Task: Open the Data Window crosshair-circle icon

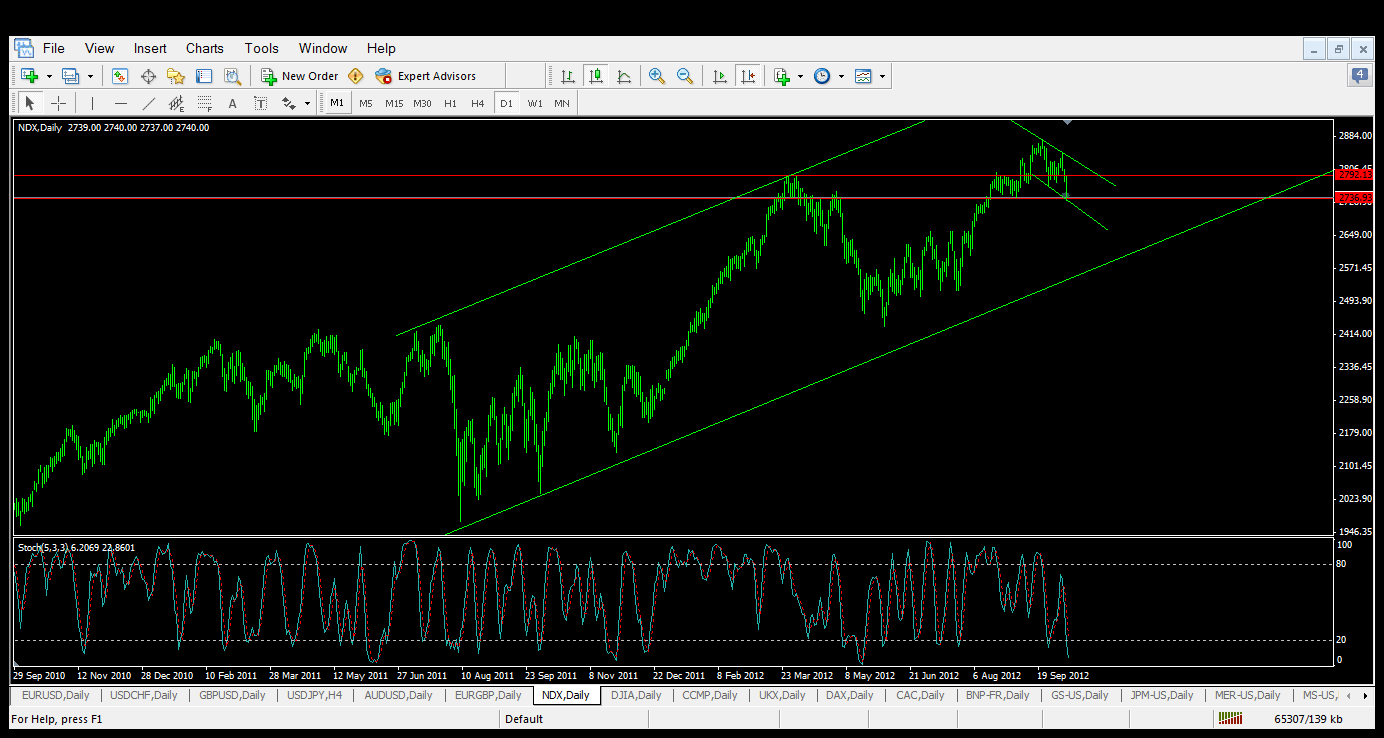Action: pos(148,76)
